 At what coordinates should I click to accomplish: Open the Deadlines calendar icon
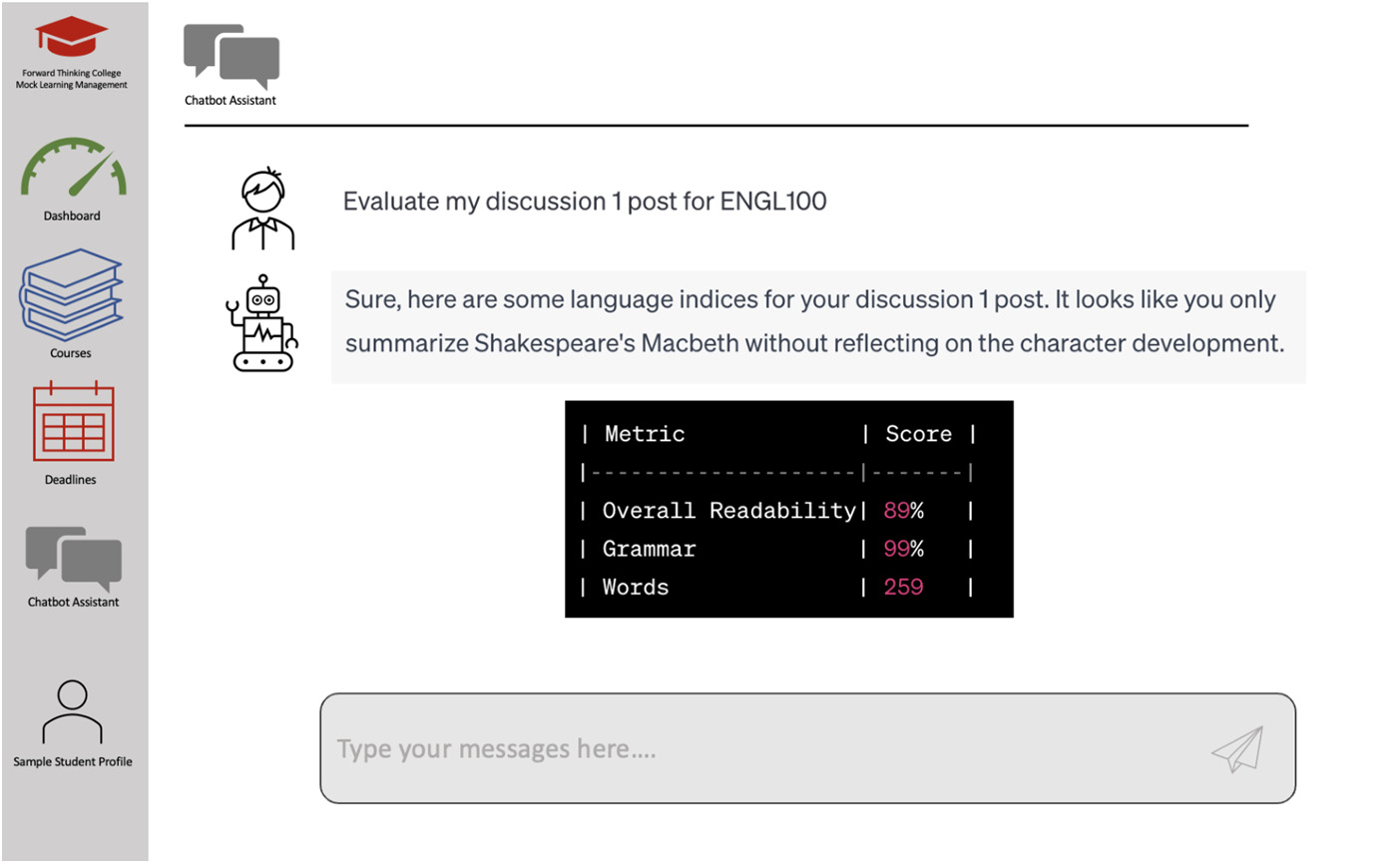pyautogui.click(x=73, y=423)
